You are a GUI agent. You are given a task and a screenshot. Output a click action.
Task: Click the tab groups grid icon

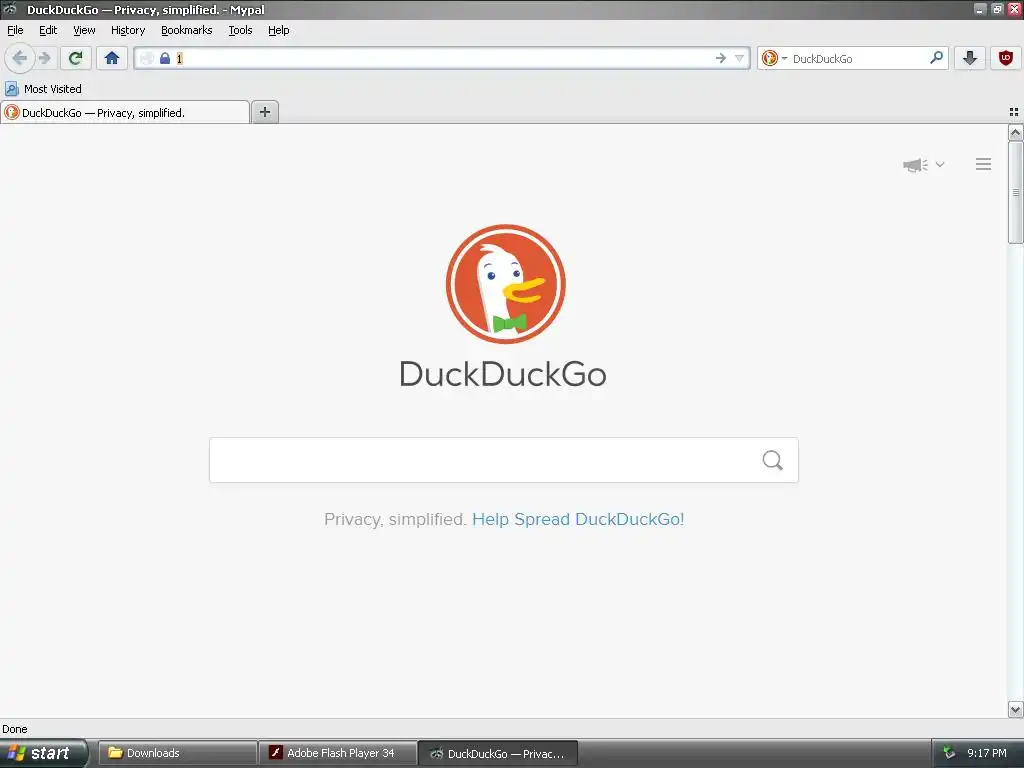(x=1014, y=112)
